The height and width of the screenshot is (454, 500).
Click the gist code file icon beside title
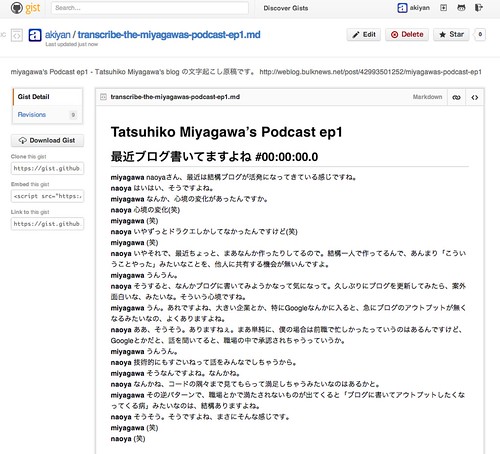17,35
